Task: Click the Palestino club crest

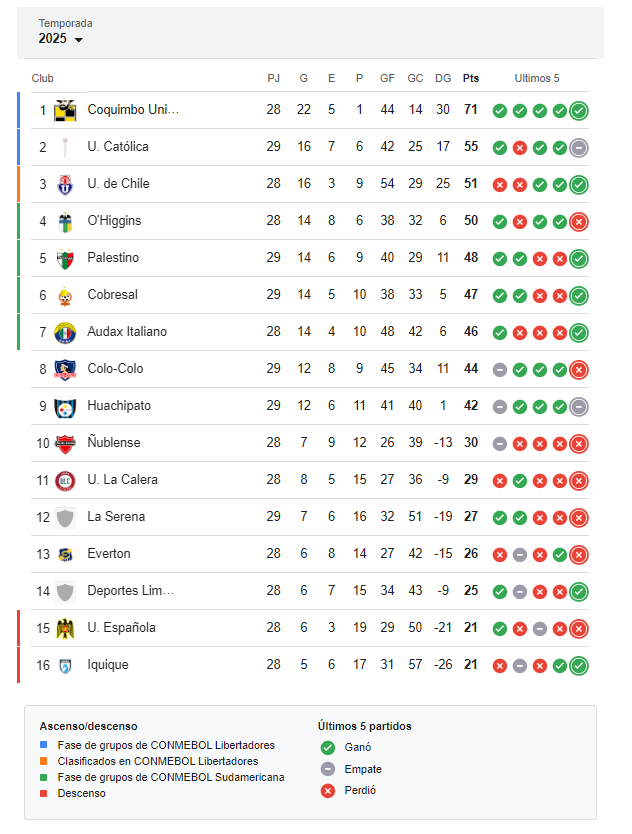Action: pyautogui.click(x=65, y=258)
